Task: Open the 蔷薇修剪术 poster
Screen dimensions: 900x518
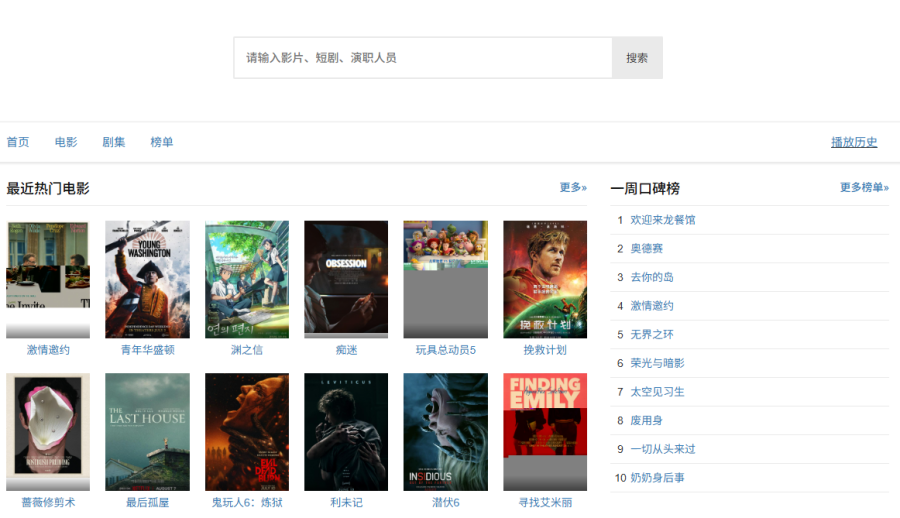Action: (x=48, y=432)
